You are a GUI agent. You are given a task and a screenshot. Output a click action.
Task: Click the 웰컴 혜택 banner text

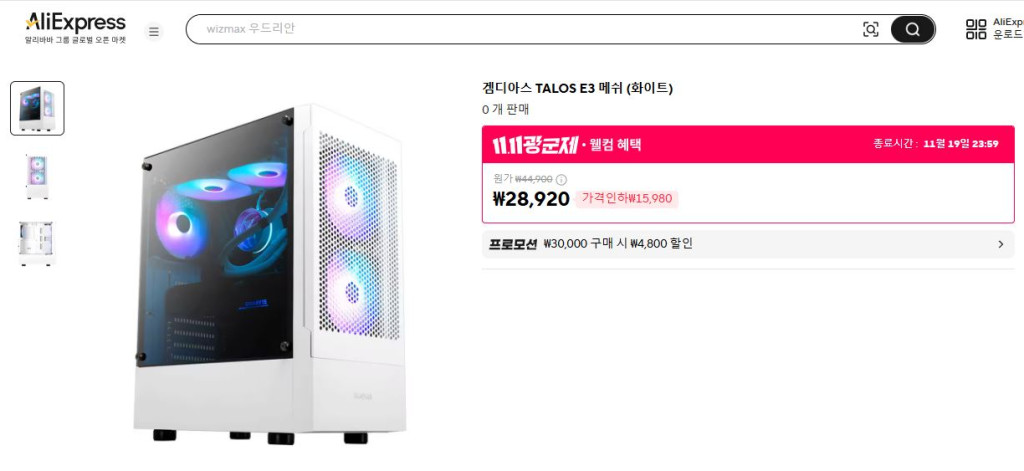pyautogui.click(x=614, y=145)
